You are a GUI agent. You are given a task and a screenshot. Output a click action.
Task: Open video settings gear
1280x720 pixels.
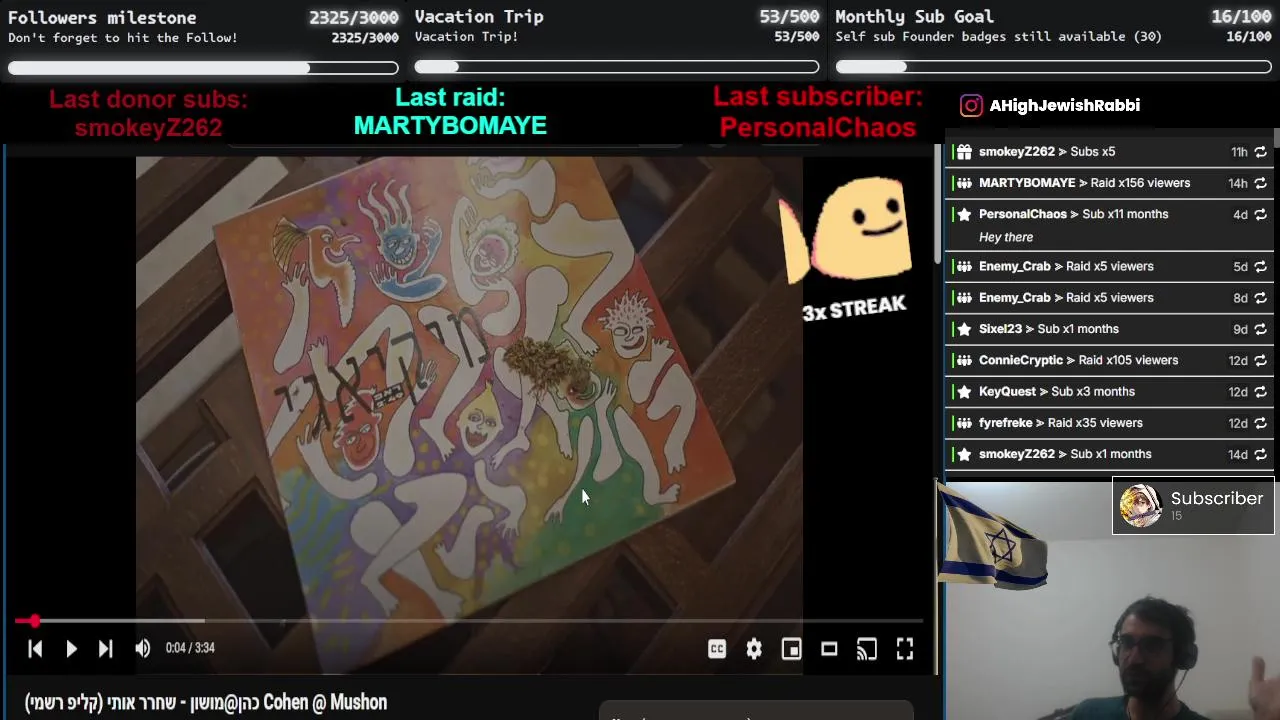pos(754,649)
